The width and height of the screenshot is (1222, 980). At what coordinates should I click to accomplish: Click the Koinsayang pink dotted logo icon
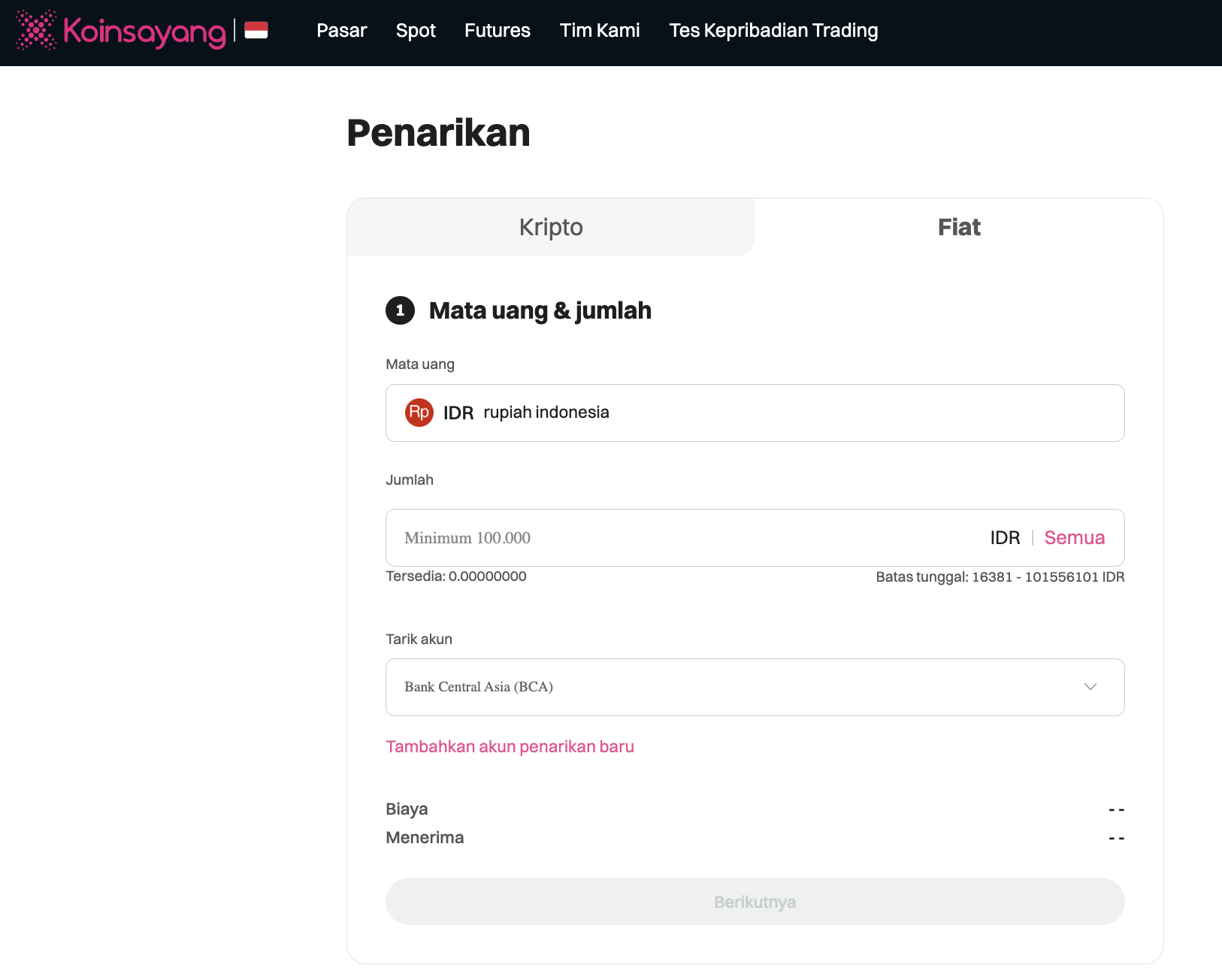tap(36, 30)
